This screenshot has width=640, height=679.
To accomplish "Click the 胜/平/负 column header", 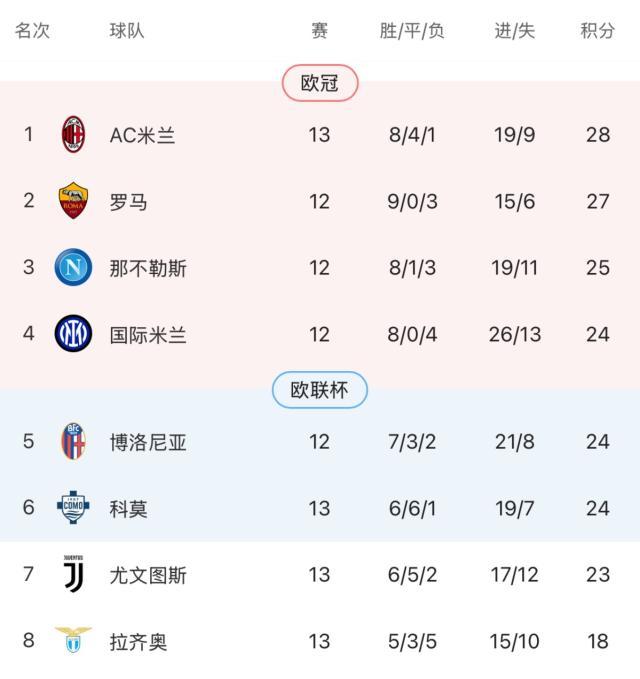I will coord(412,31).
